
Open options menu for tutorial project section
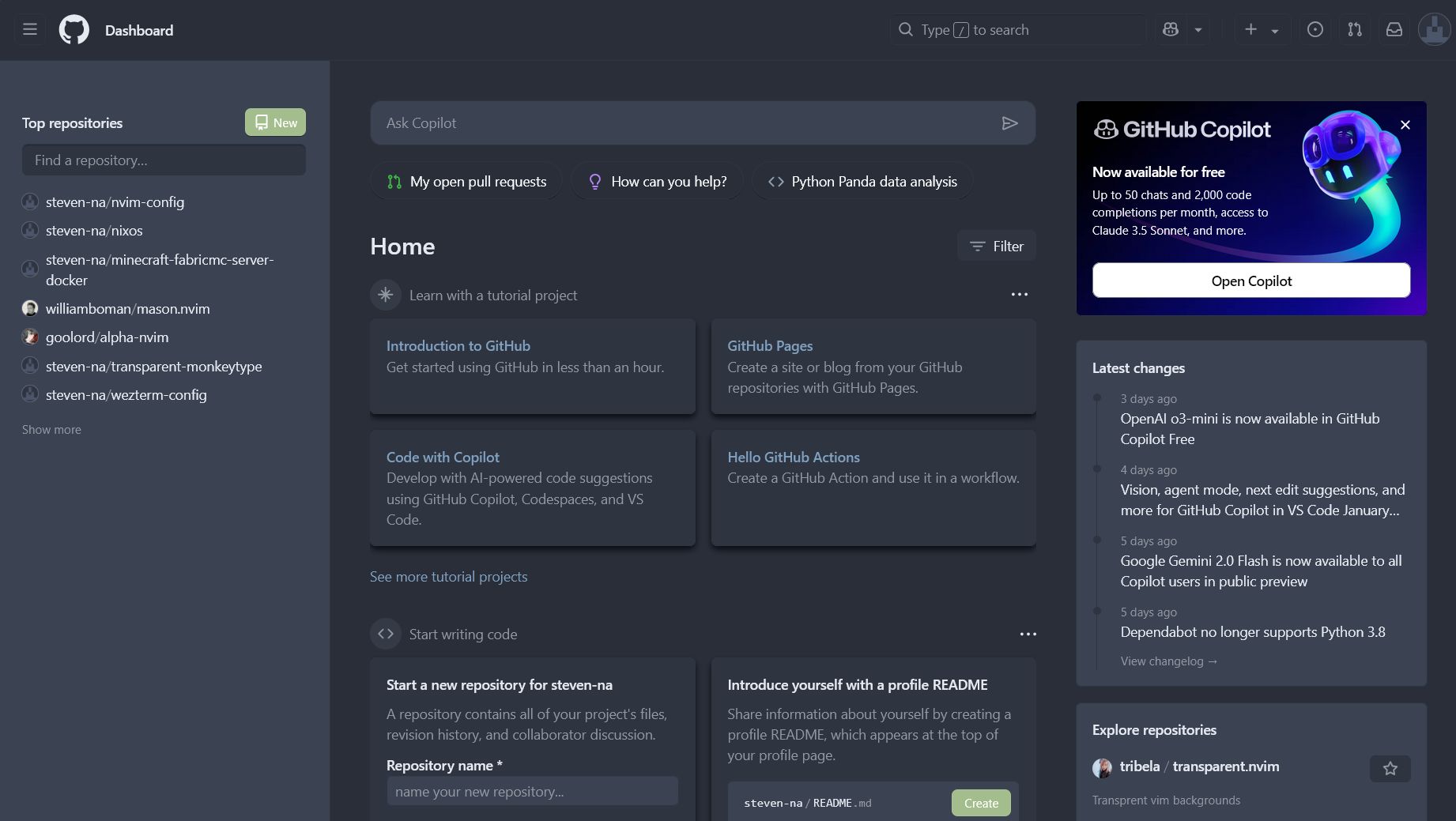point(1020,295)
